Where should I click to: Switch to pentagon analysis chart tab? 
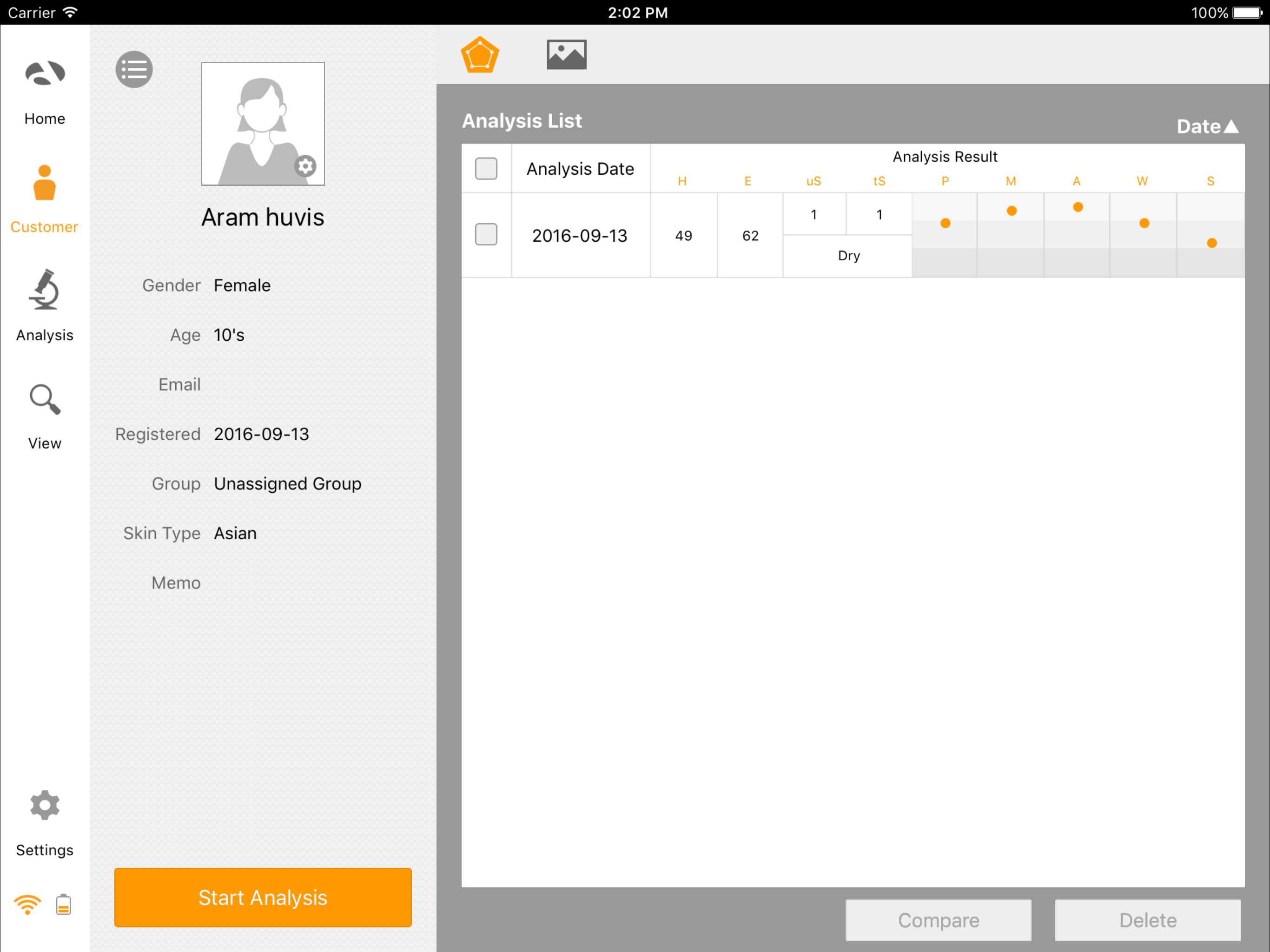479,54
